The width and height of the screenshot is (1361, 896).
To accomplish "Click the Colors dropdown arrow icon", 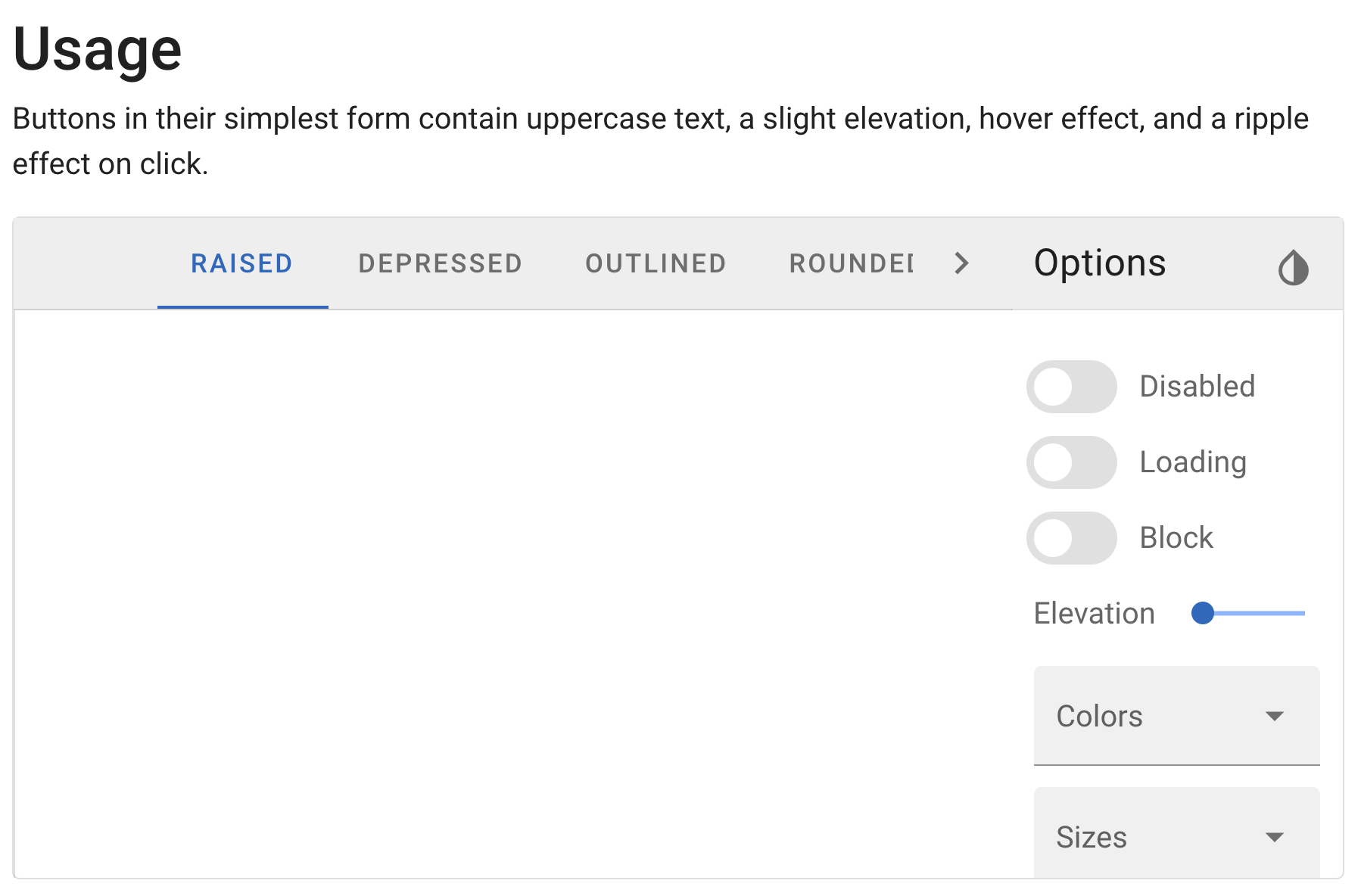I will (x=1275, y=716).
